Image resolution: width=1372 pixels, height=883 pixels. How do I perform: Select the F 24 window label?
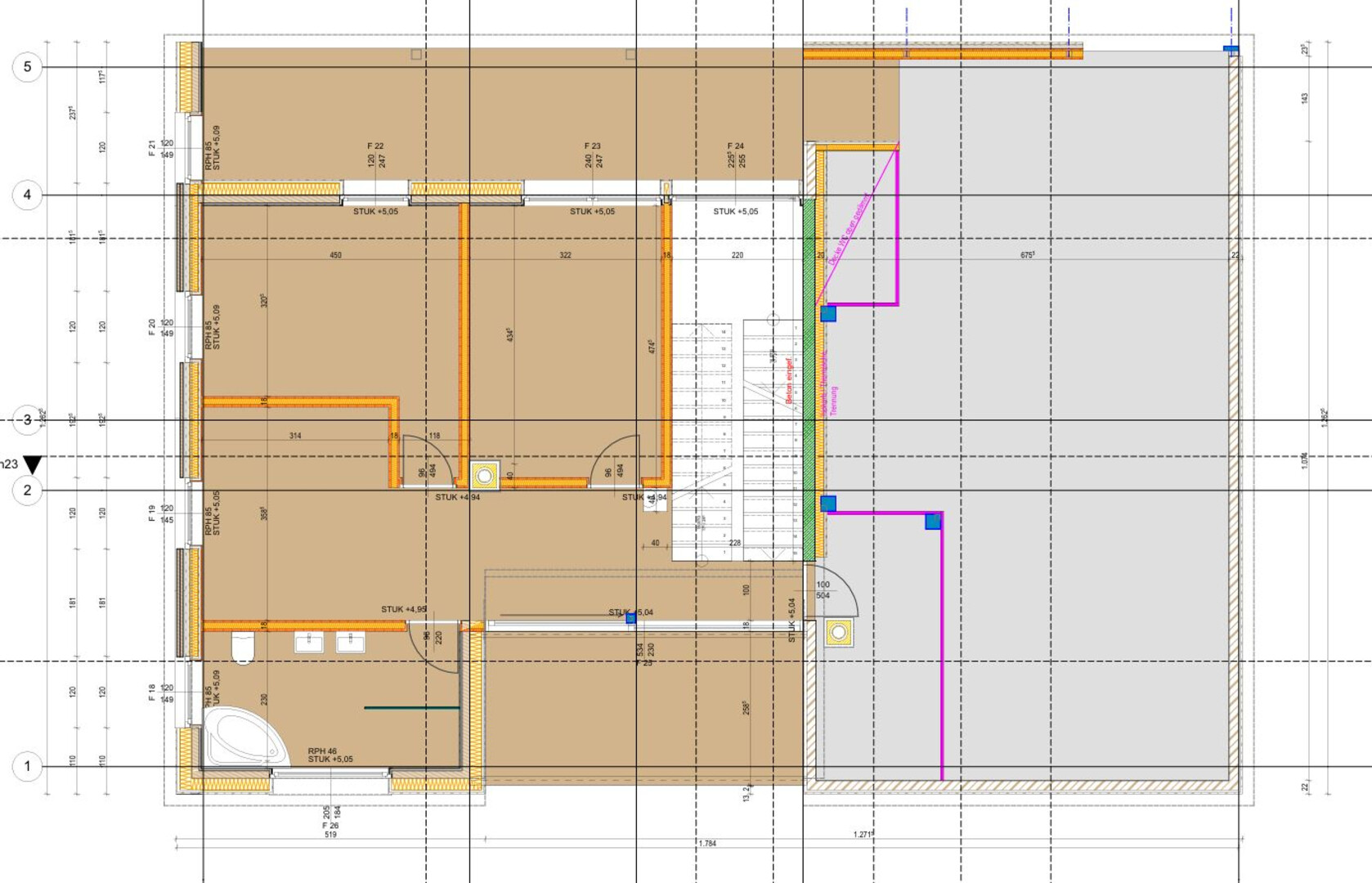click(736, 146)
